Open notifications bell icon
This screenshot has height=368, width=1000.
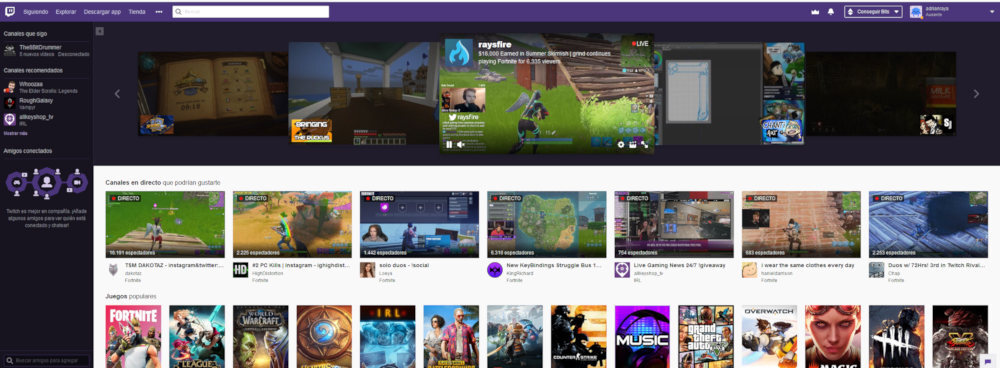pos(830,12)
